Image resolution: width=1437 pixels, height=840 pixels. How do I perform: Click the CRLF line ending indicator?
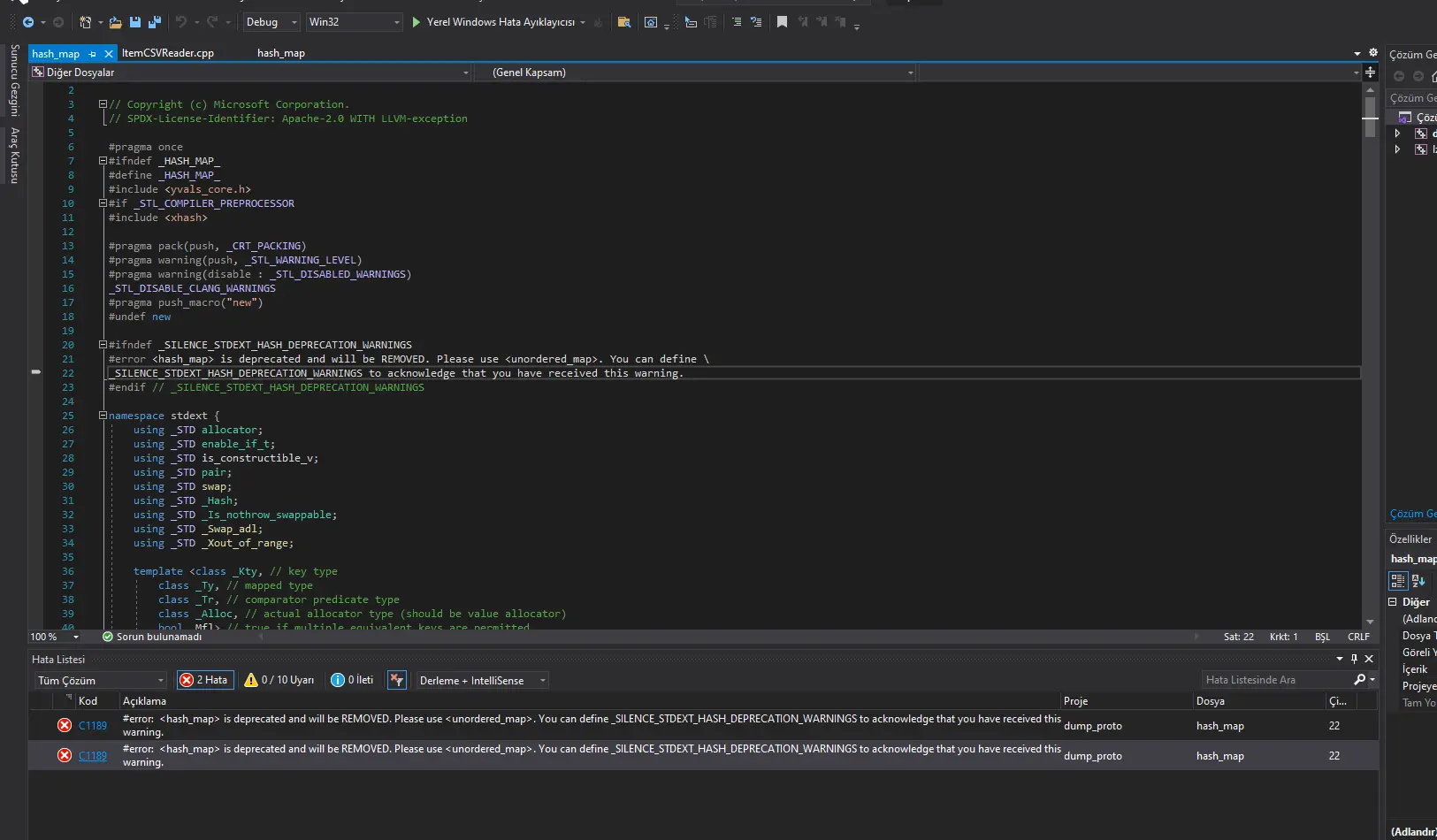(x=1358, y=637)
